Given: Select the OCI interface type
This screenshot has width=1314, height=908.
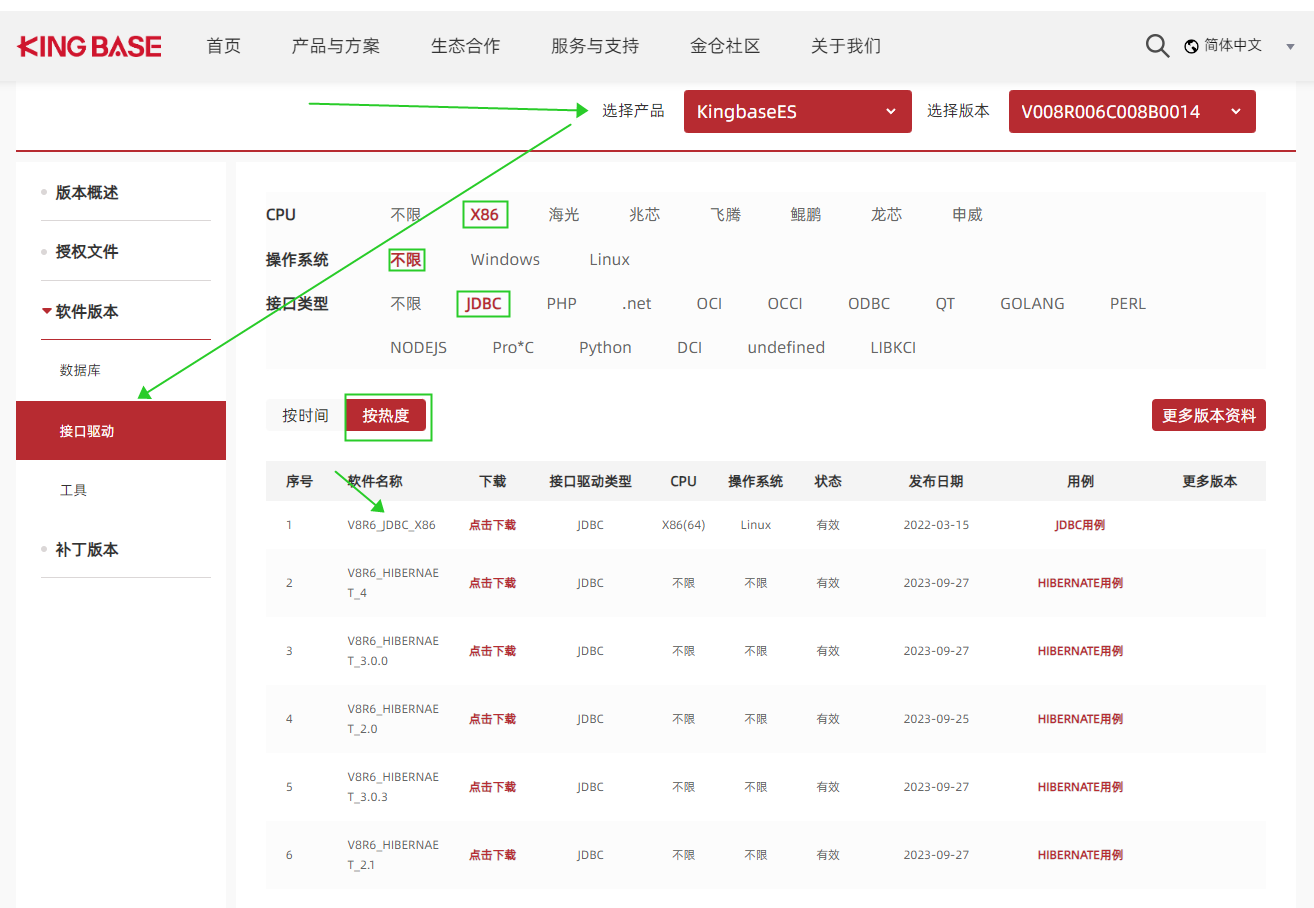Looking at the screenshot, I should click(710, 304).
